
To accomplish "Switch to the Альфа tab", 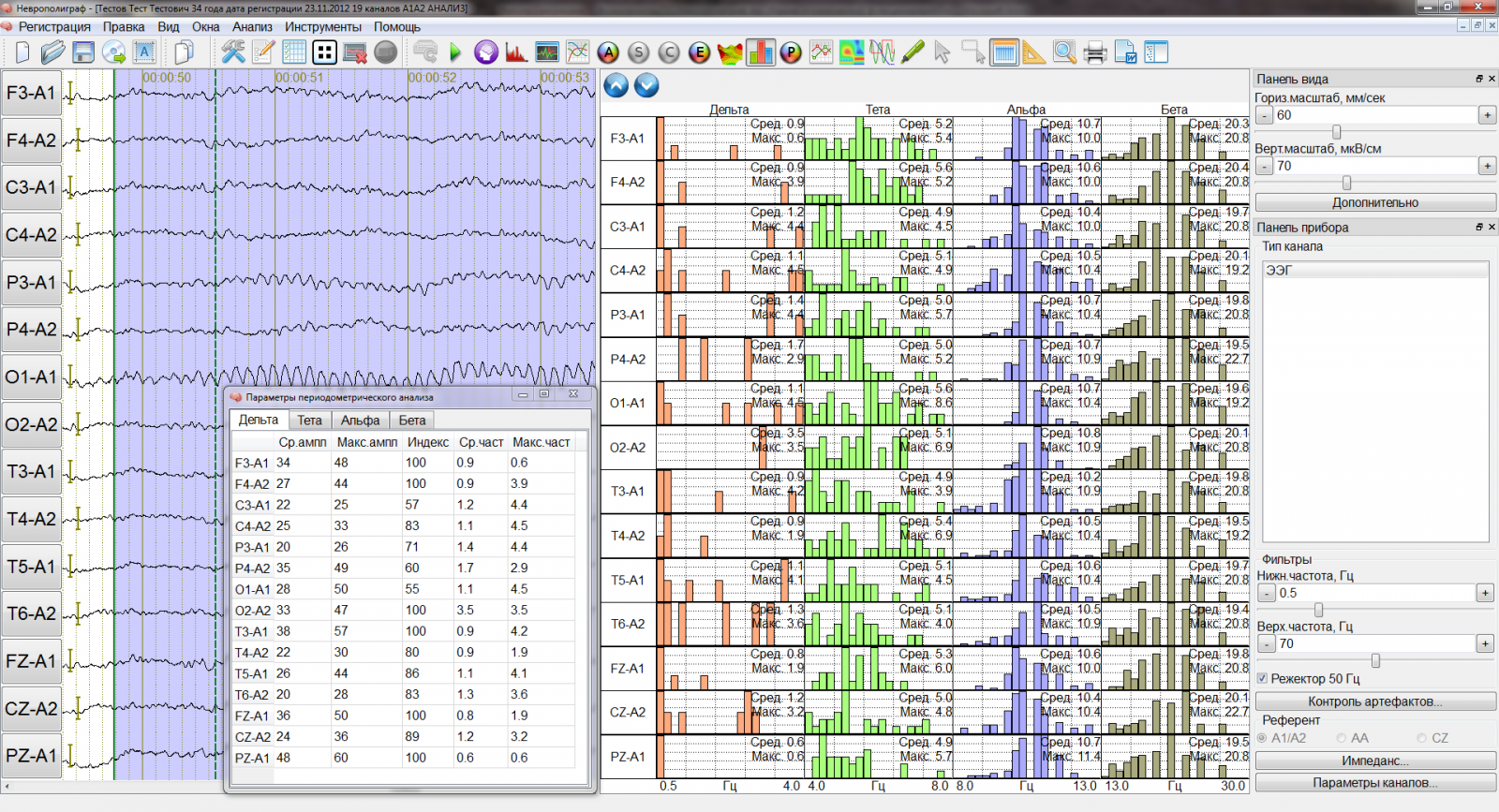I will click(x=360, y=421).
